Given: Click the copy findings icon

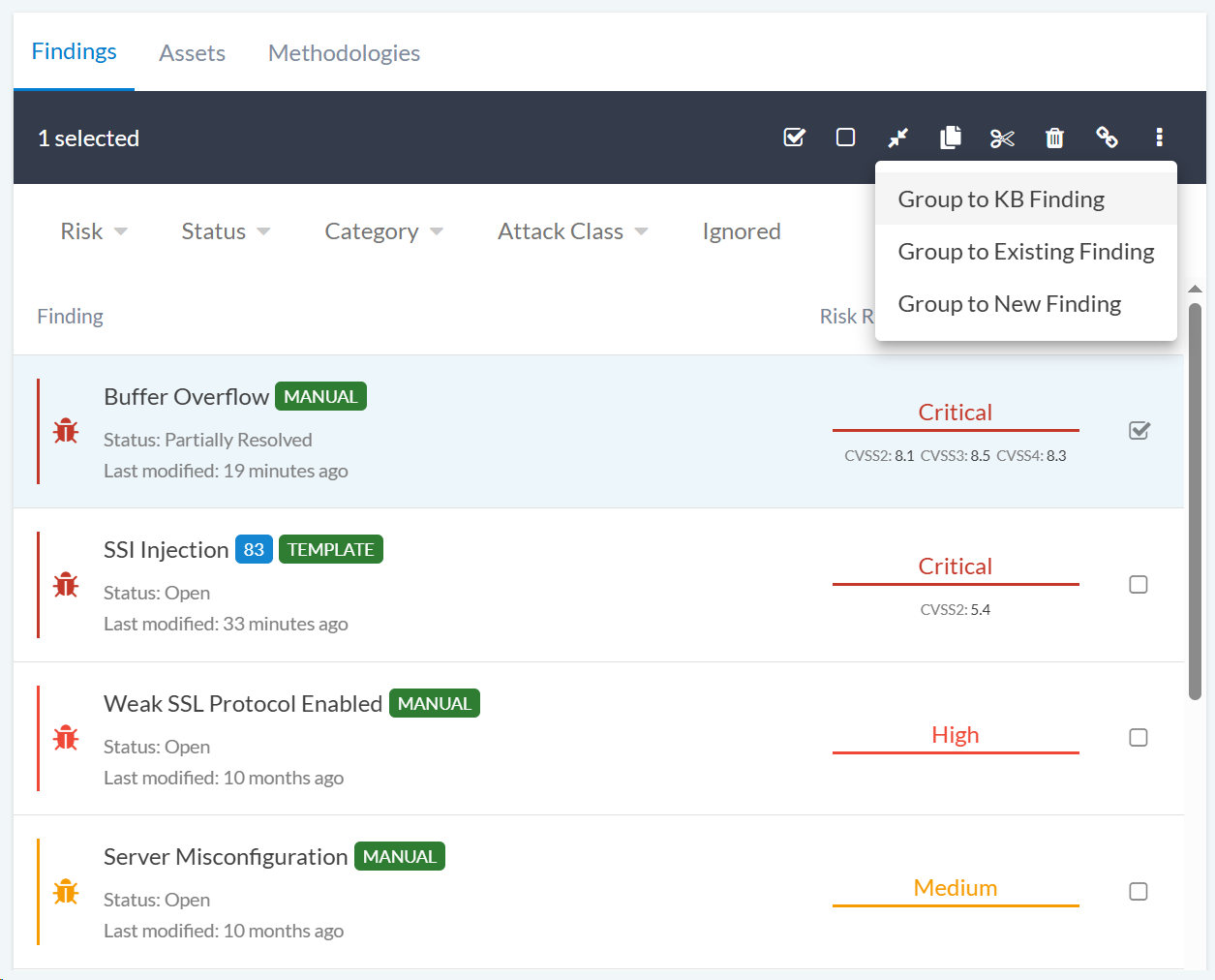Looking at the screenshot, I should tap(950, 138).
